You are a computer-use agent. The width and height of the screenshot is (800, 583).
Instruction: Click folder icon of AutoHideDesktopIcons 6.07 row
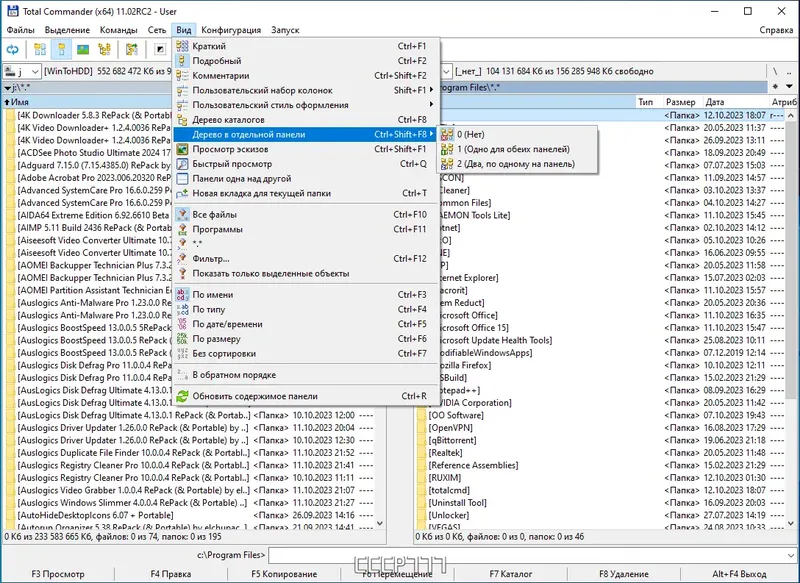[x=10, y=515]
